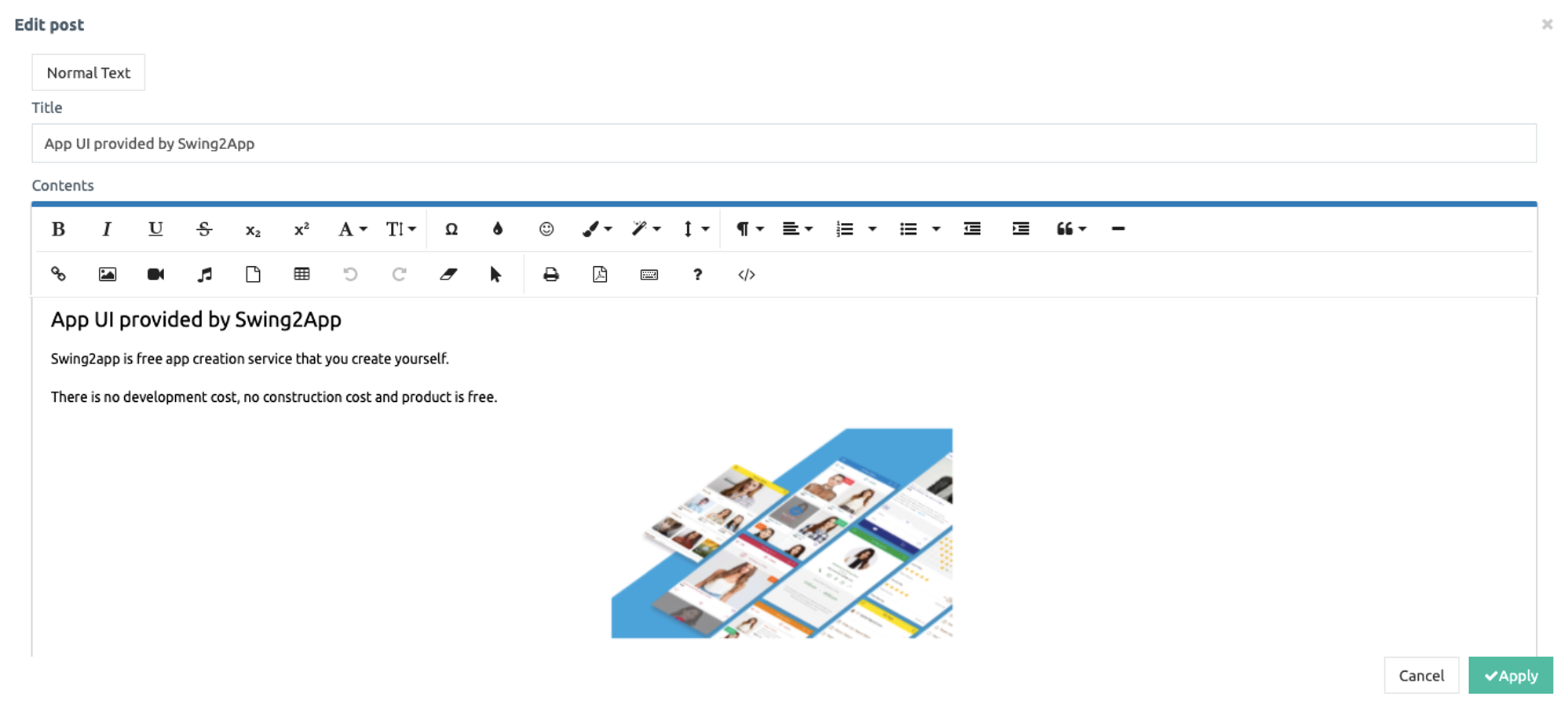Viewport: 1568px width, 708px height.
Task: Toggle italic formatting
Action: pyautogui.click(x=107, y=229)
